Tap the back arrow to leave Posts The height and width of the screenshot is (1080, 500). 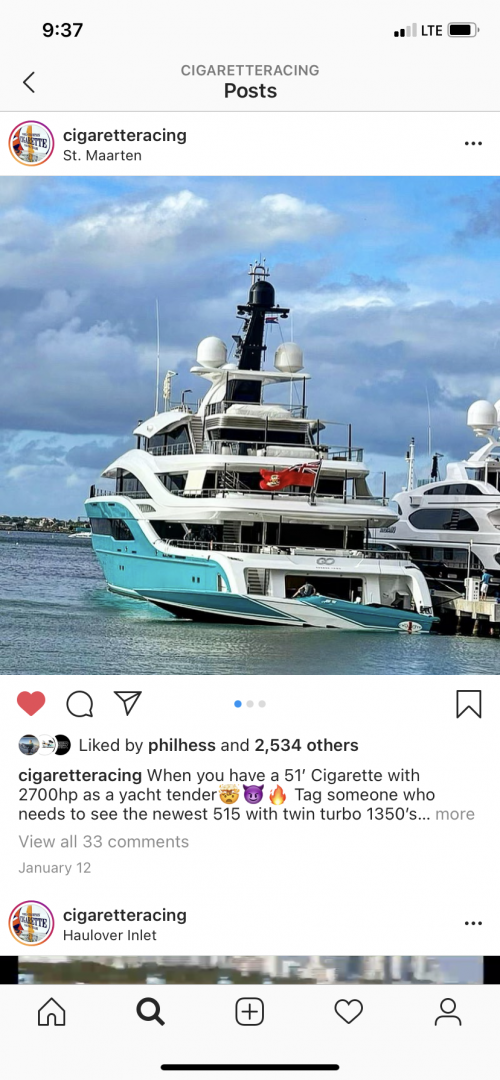click(x=28, y=82)
